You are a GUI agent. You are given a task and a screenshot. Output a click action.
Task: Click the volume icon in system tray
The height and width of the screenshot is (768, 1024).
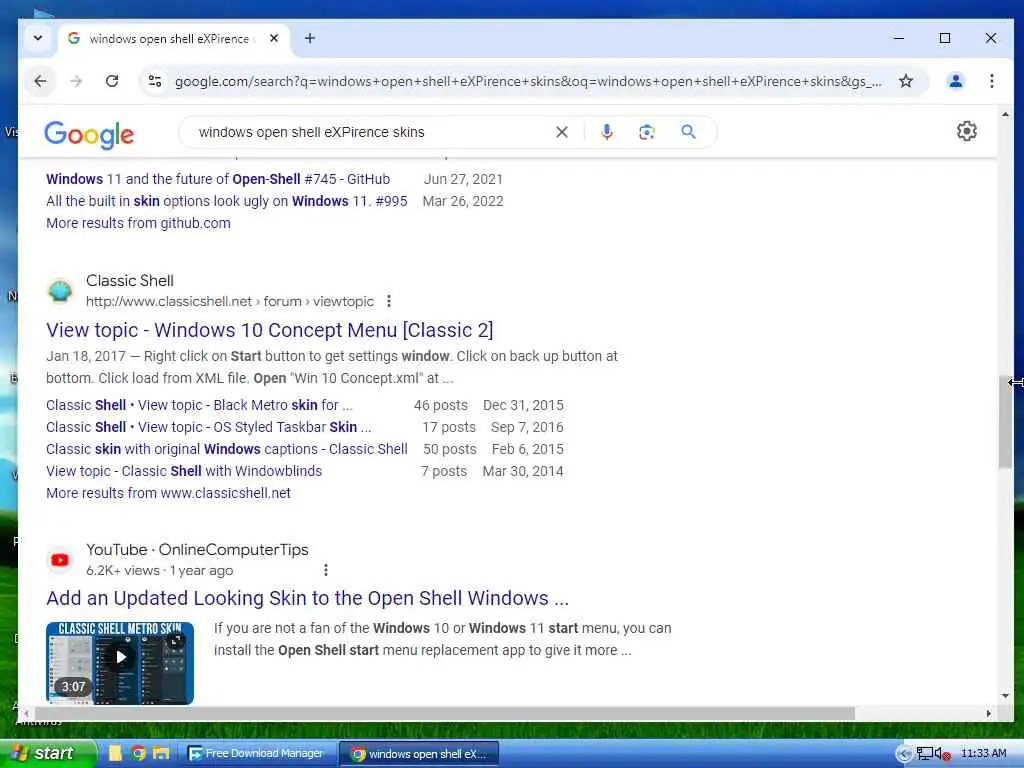tap(941, 754)
